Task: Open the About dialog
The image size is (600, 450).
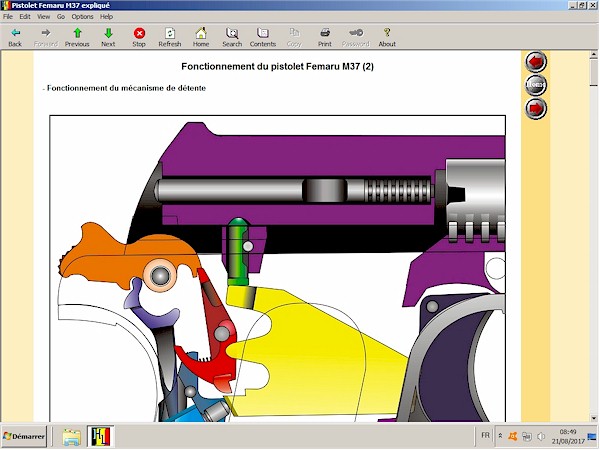Action: point(387,37)
